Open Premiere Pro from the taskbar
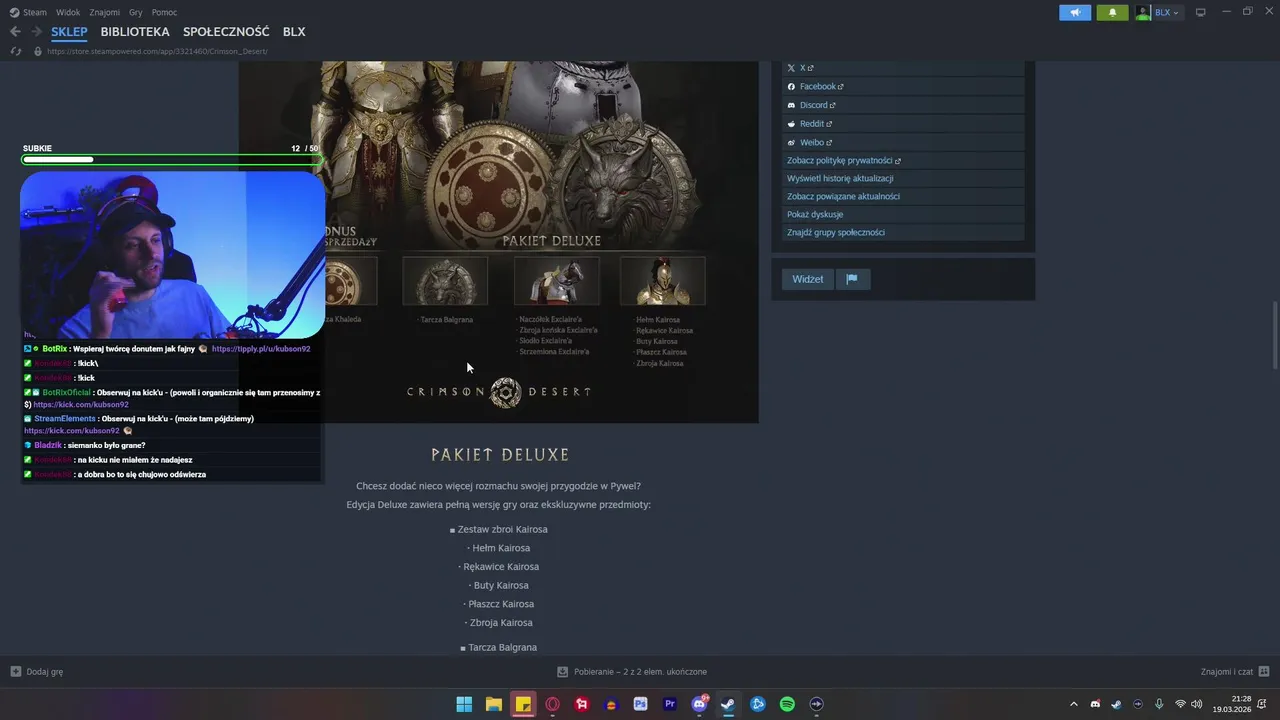Screen dimensions: 1280x720 tap(670, 704)
